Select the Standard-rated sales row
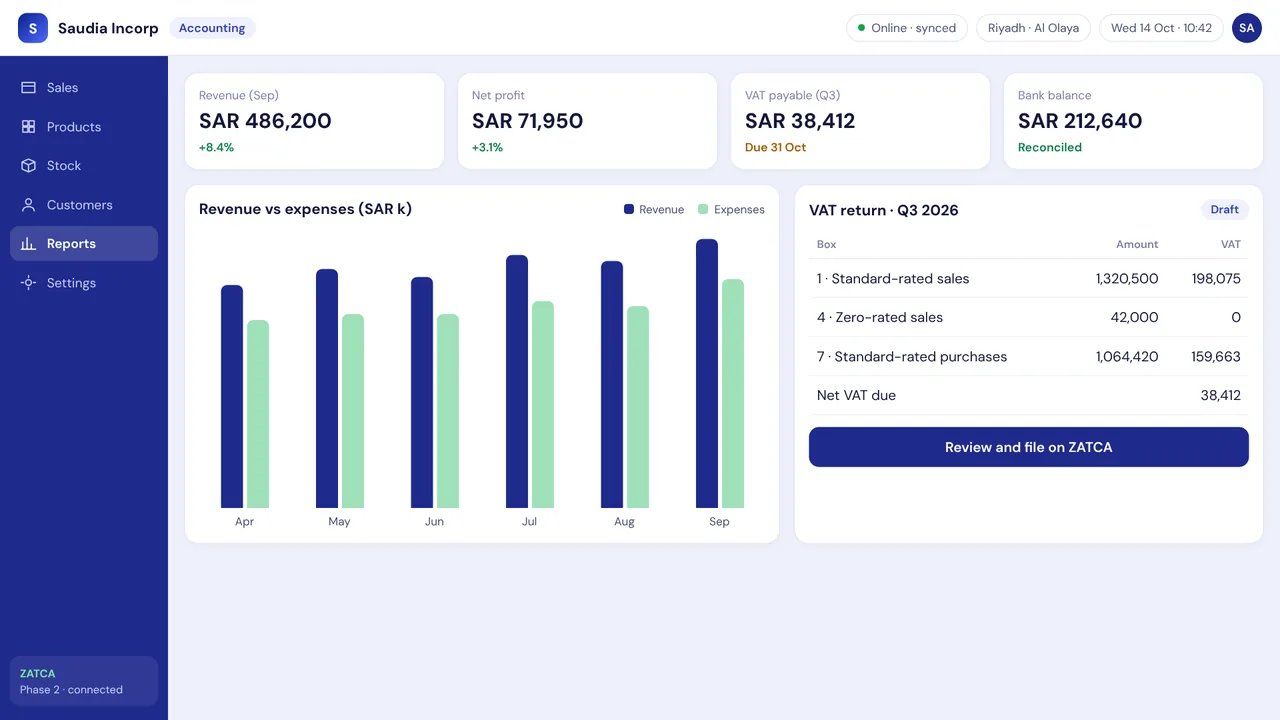This screenshot has width=1280, height=720. 1029,279
